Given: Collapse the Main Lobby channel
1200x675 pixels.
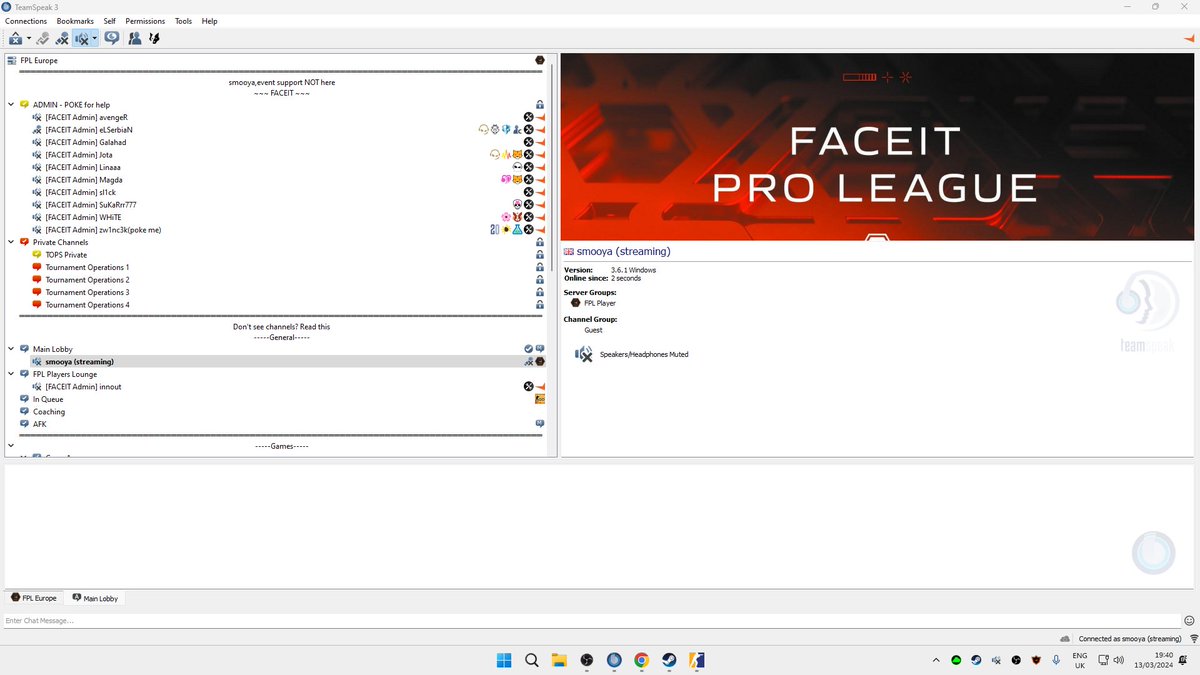Looking at the screenshot, I should pos(12,349).
